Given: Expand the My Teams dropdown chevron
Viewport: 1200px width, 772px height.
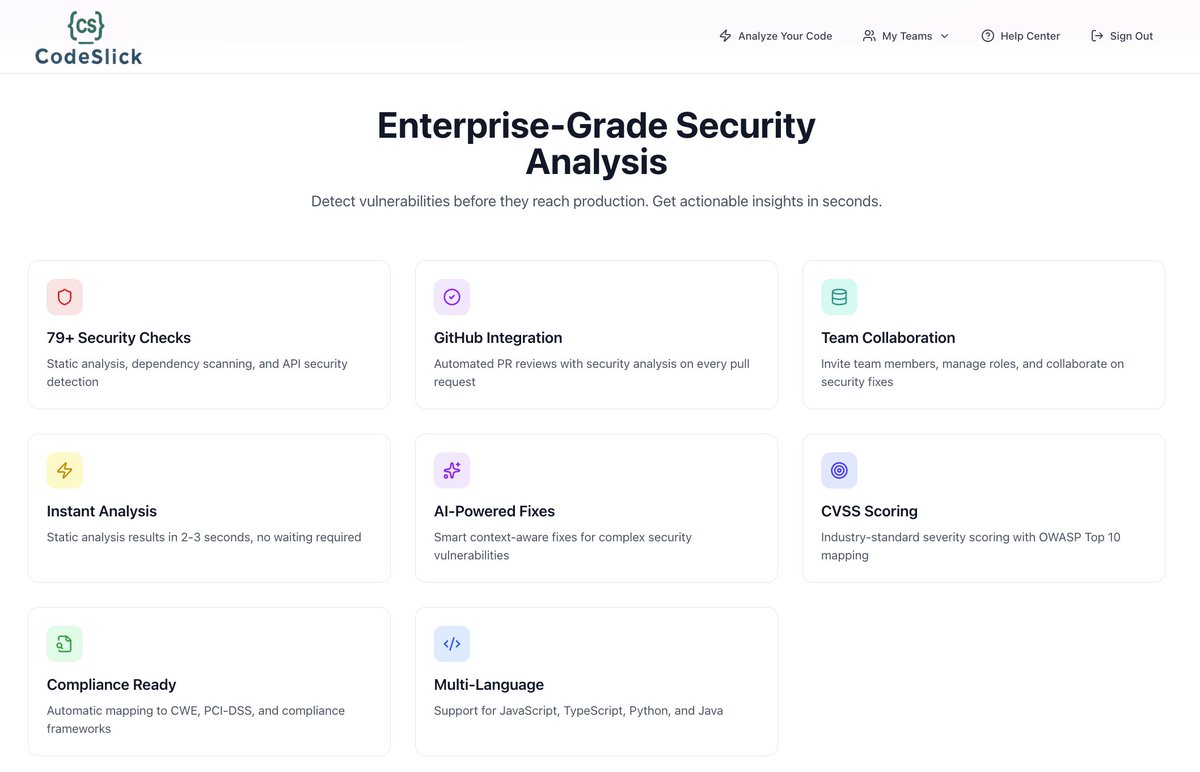Looking at the screenshot, I should 945,36.
